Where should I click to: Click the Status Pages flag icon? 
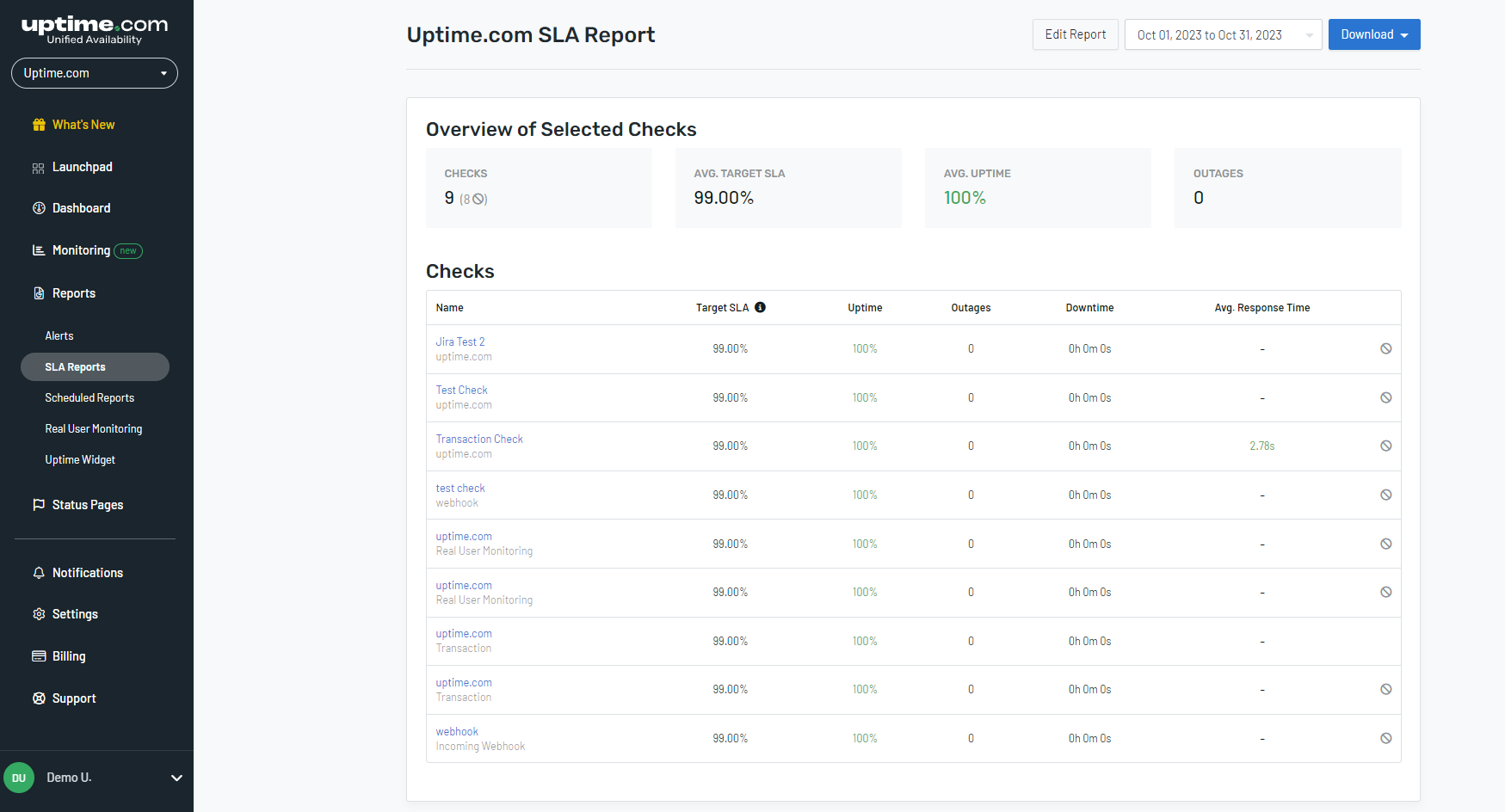coord(39,505)
